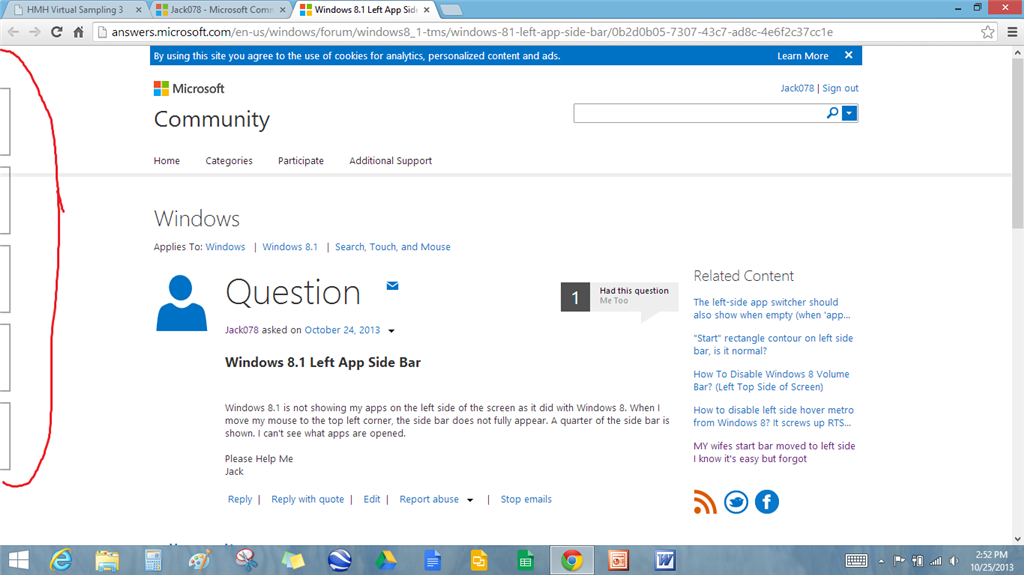The height and width of the screenshot is (575, 1024).
Task: Open Google Slides from the taskbar
Action: (x=479, y=560)
